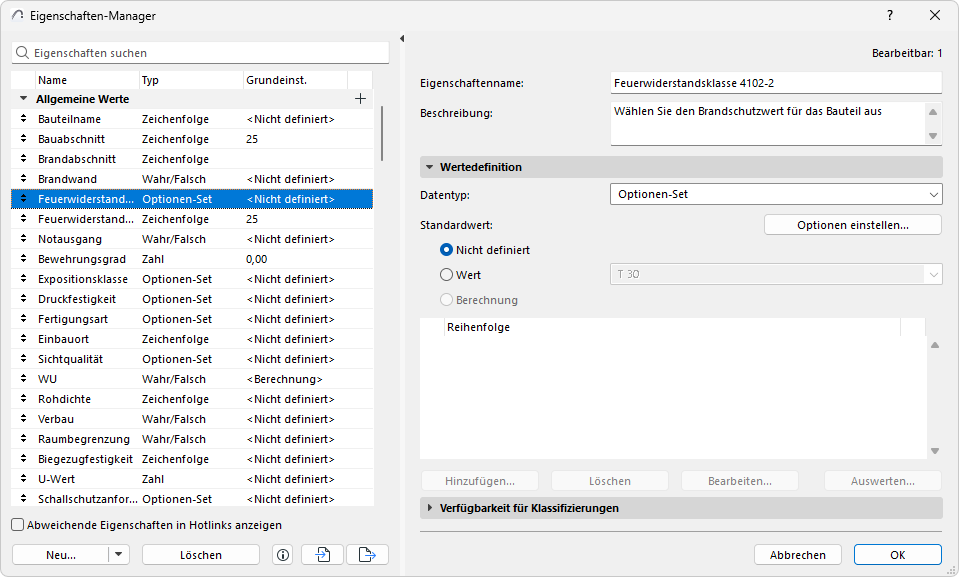The height and width of the screenshot is (577, 959).
Task: Click the Name column header
Action: [x=86, y=80]
